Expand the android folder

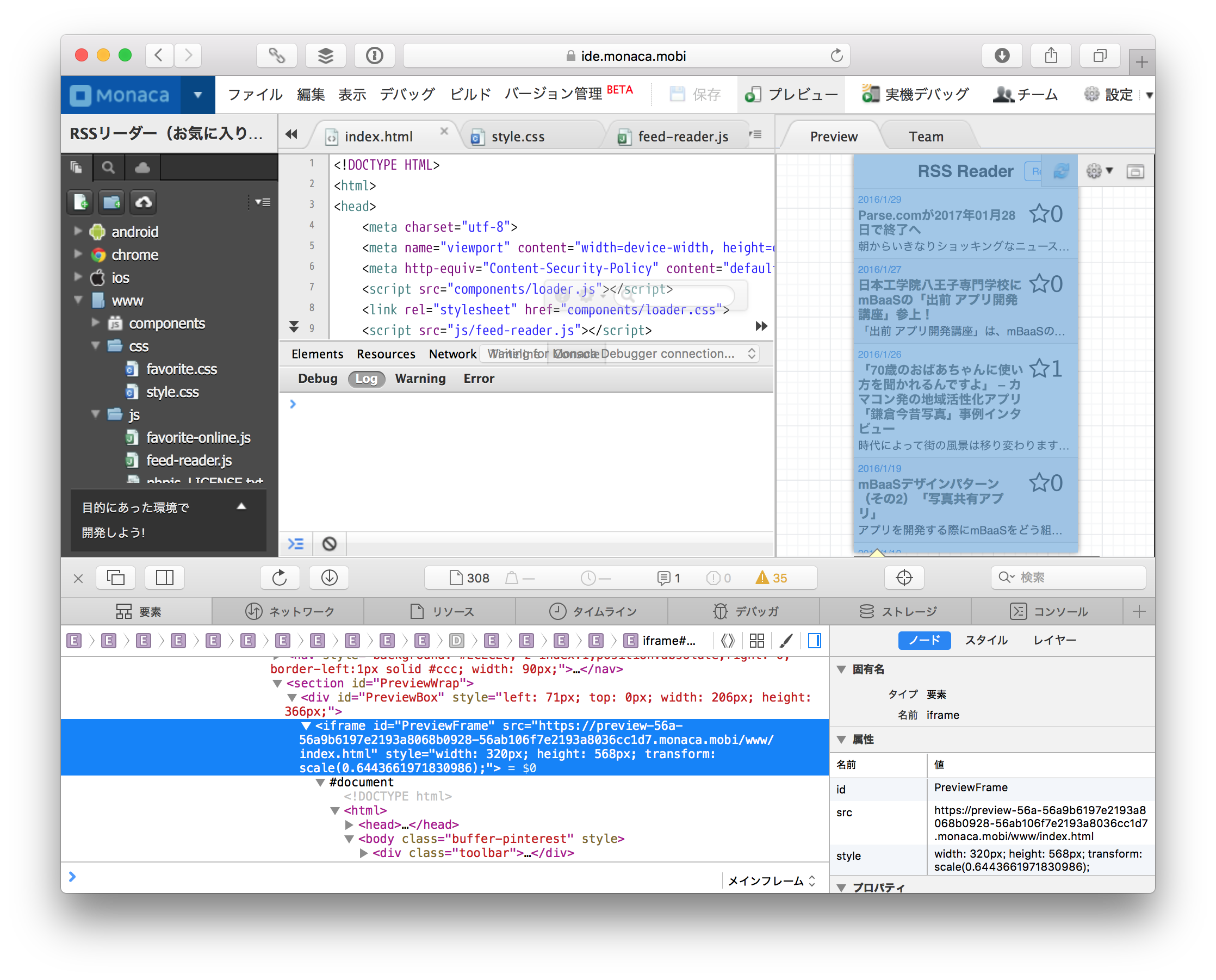(78, 232)
